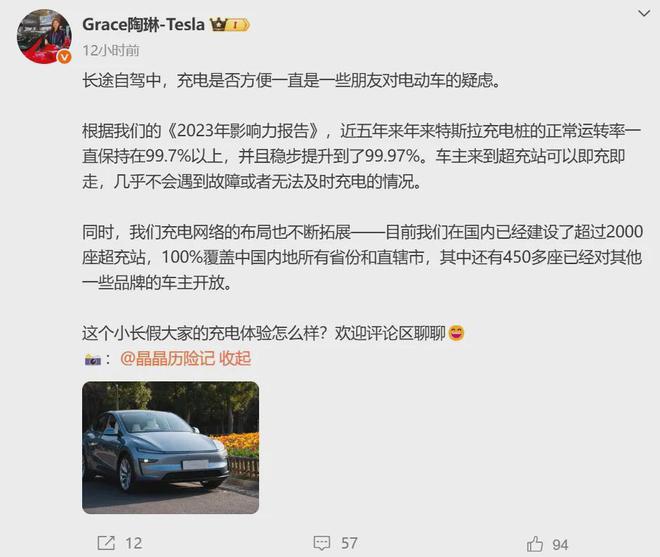The height and width of the screenshot is (557, 660).
Task: Expand the post options chevron menu
Action: (x=644, y=13)
